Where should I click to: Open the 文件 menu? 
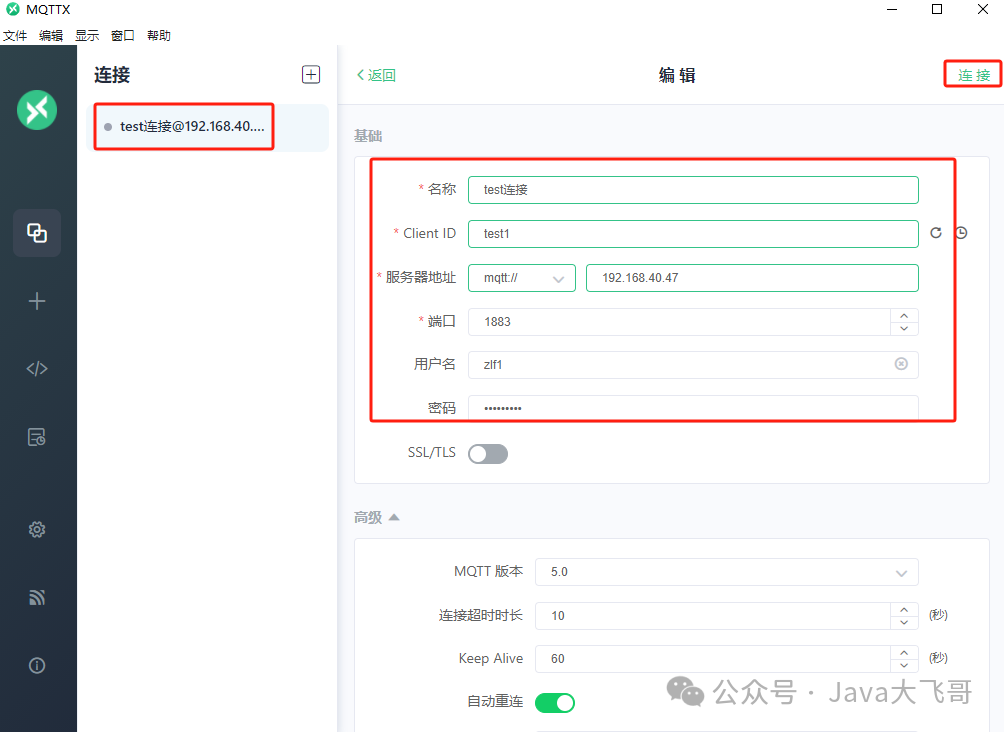point(15,36)
